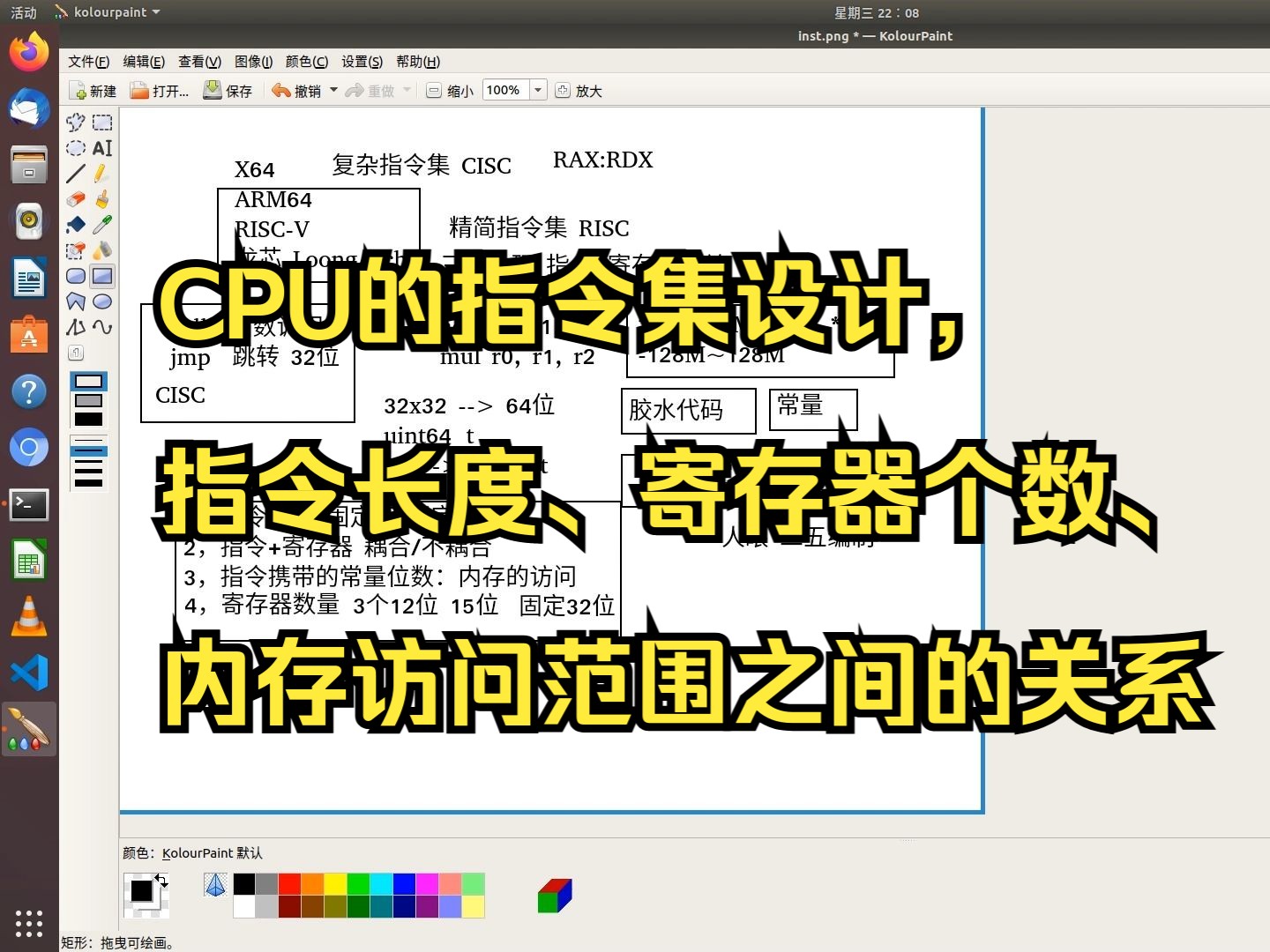
Task: Click the Redo toolbar button
Action: pyautogui.click(x=370, y=91)
